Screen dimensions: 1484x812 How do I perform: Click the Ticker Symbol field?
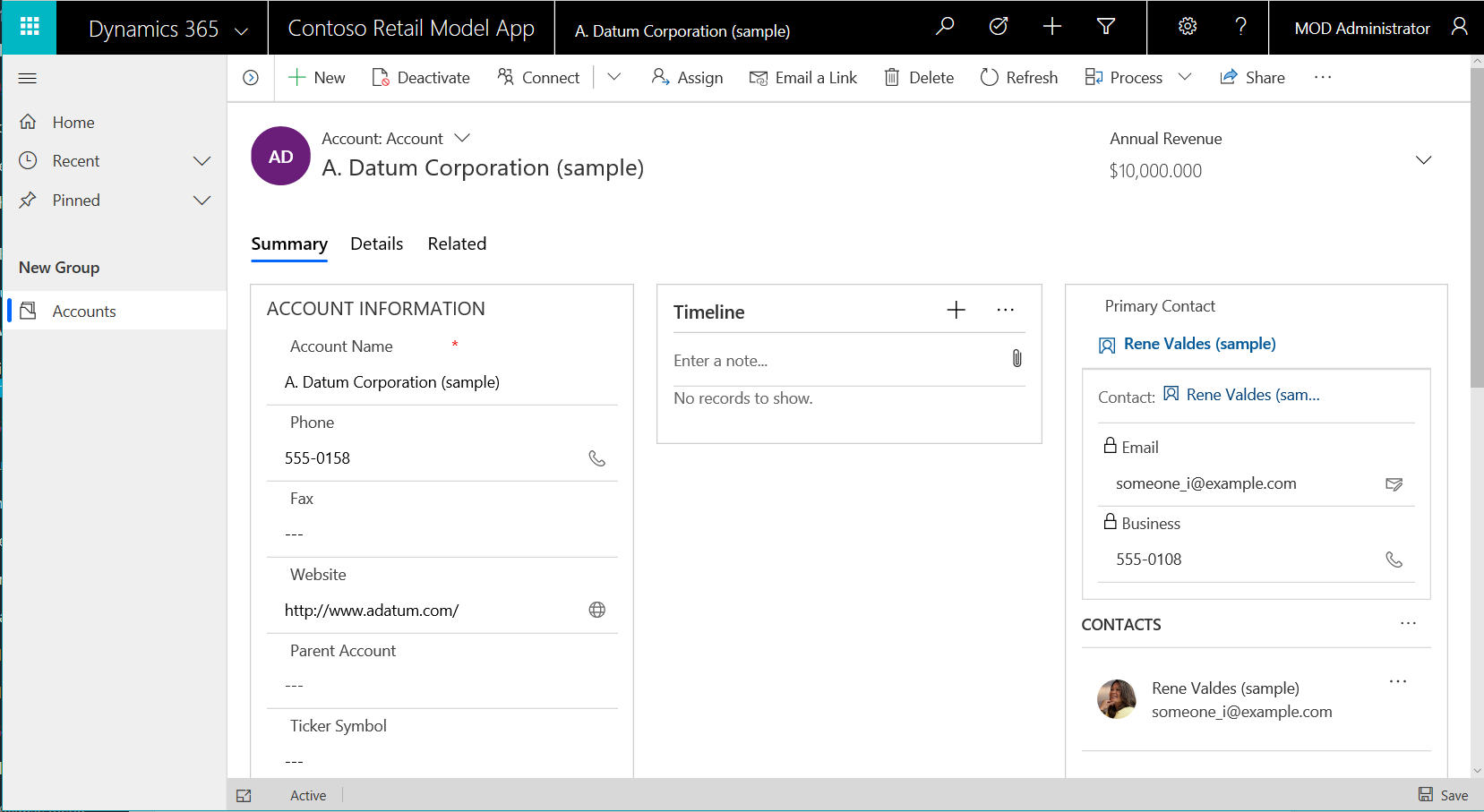[x=442, y=762]
